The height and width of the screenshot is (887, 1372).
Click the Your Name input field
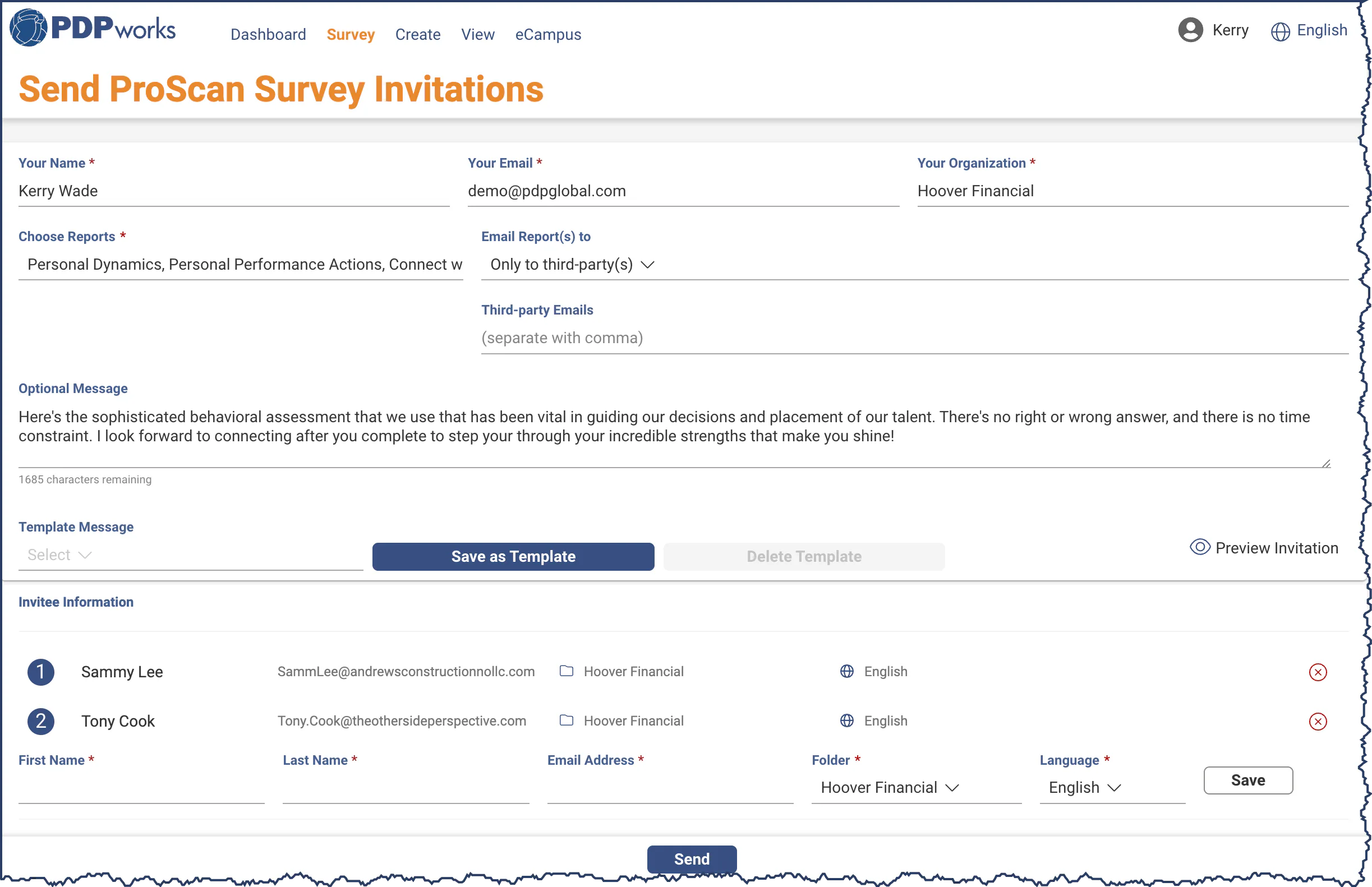[x=234, y=191]
